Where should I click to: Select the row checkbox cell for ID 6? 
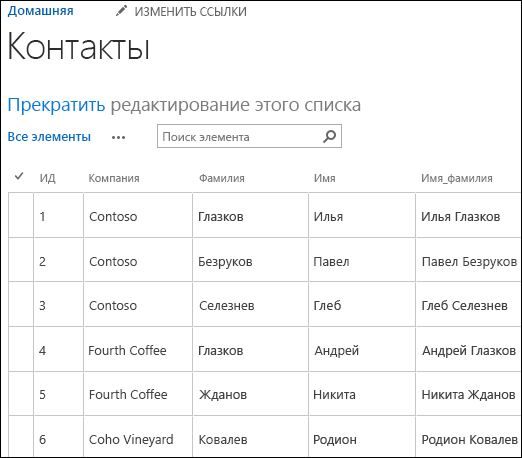click(21, 437)
